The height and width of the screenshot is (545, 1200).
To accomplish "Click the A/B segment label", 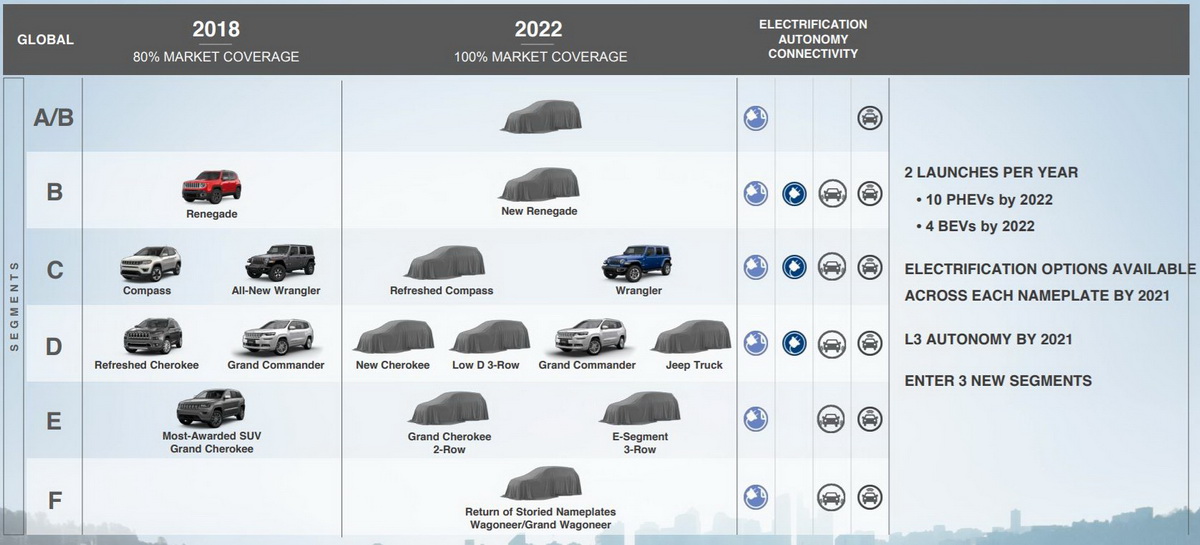I will coord(54,118).
